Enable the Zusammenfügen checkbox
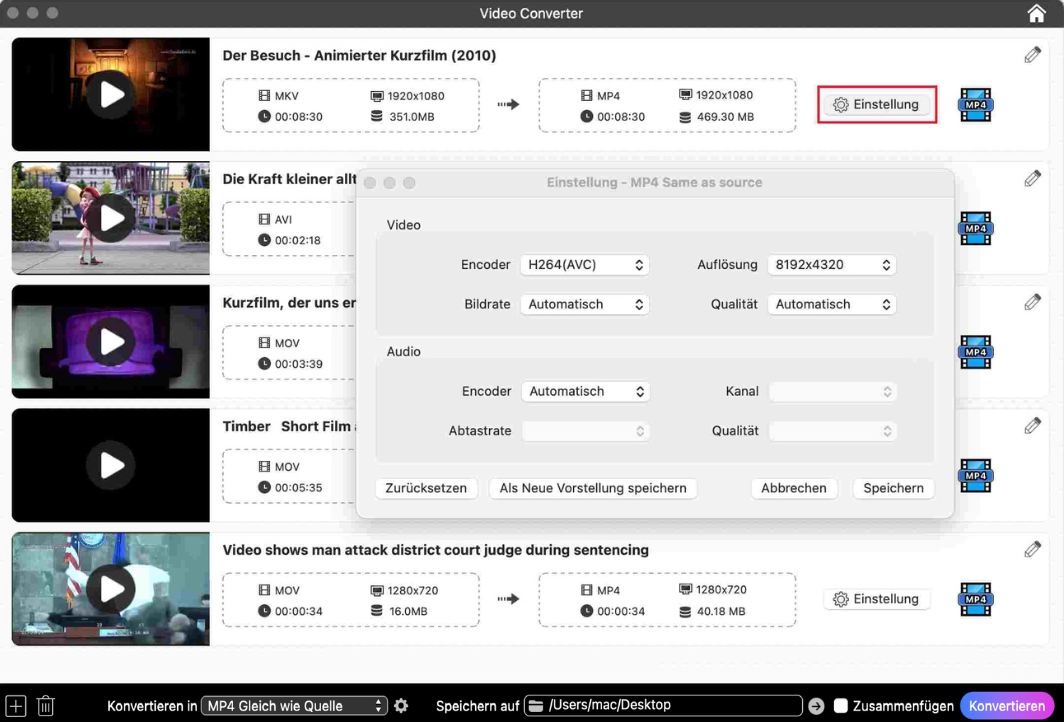 (x=841, y=705)
